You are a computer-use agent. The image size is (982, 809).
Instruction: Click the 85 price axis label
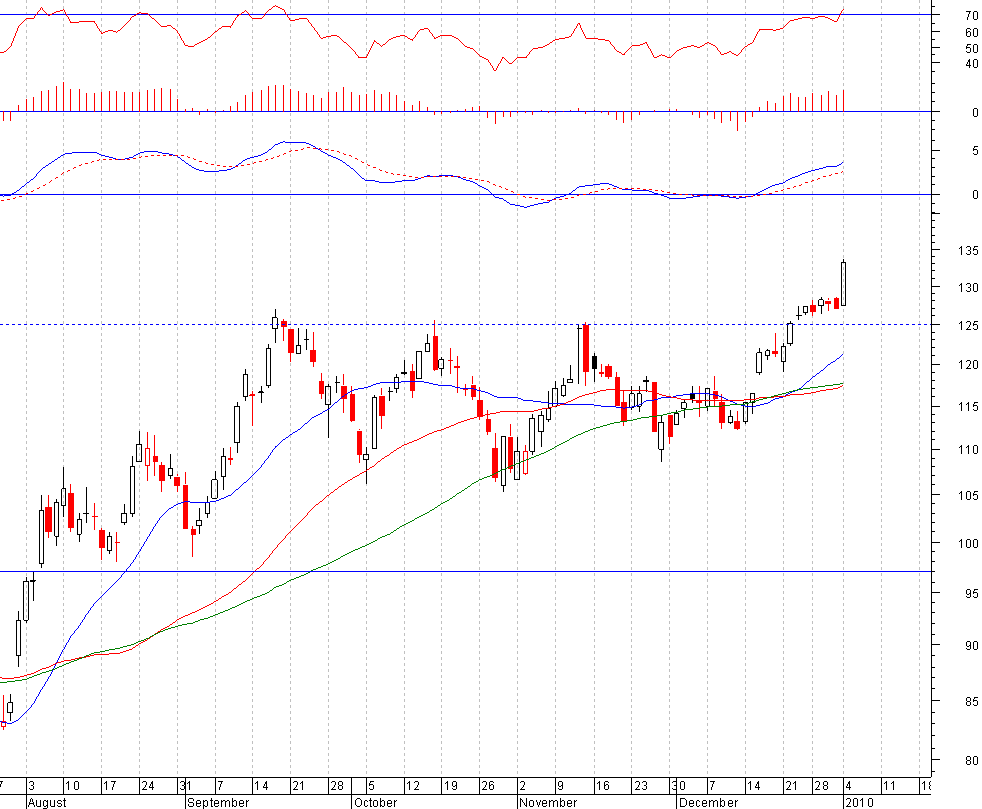971,701
